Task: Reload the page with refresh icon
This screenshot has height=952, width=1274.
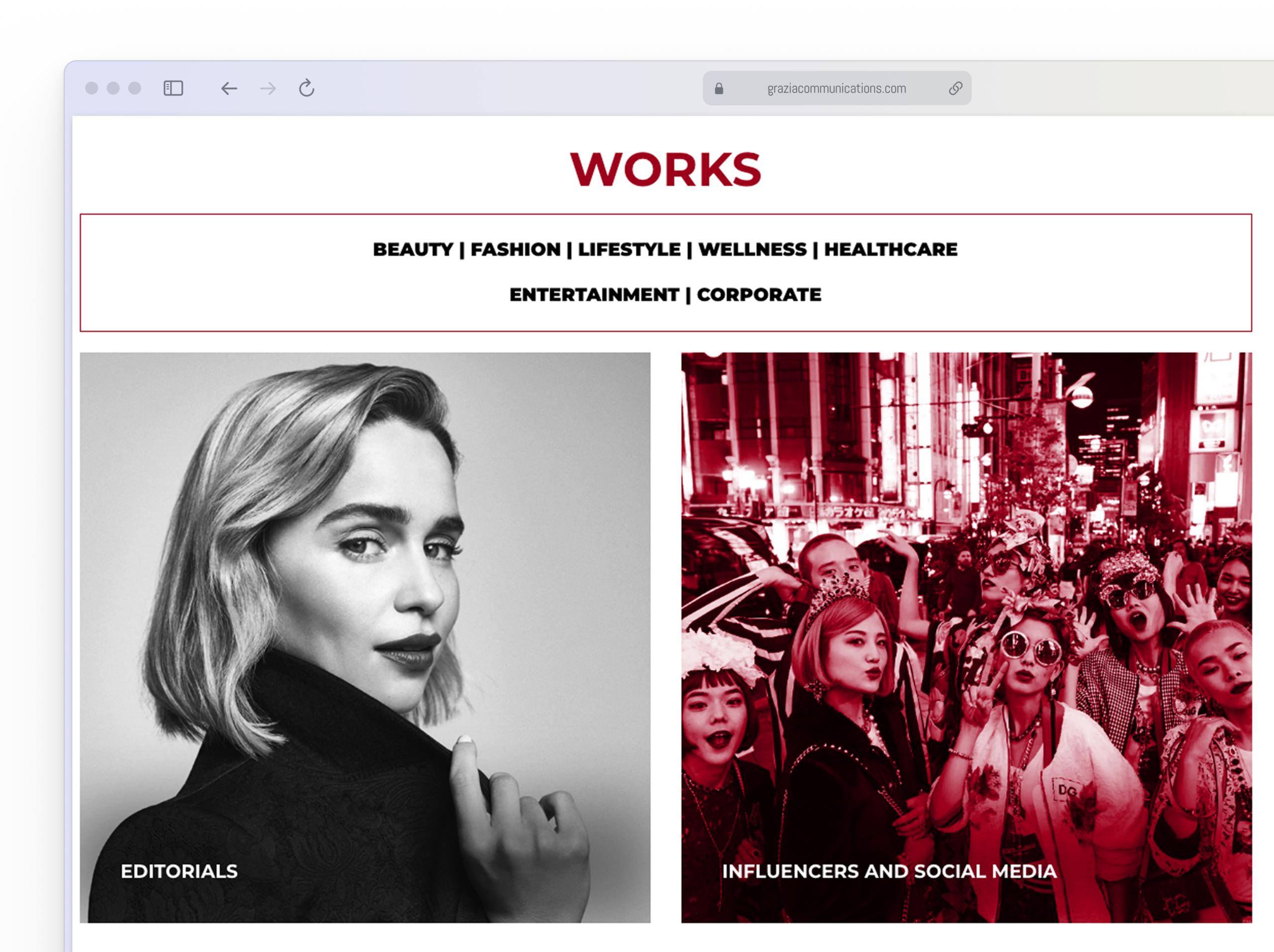Action: click(307, 88)
